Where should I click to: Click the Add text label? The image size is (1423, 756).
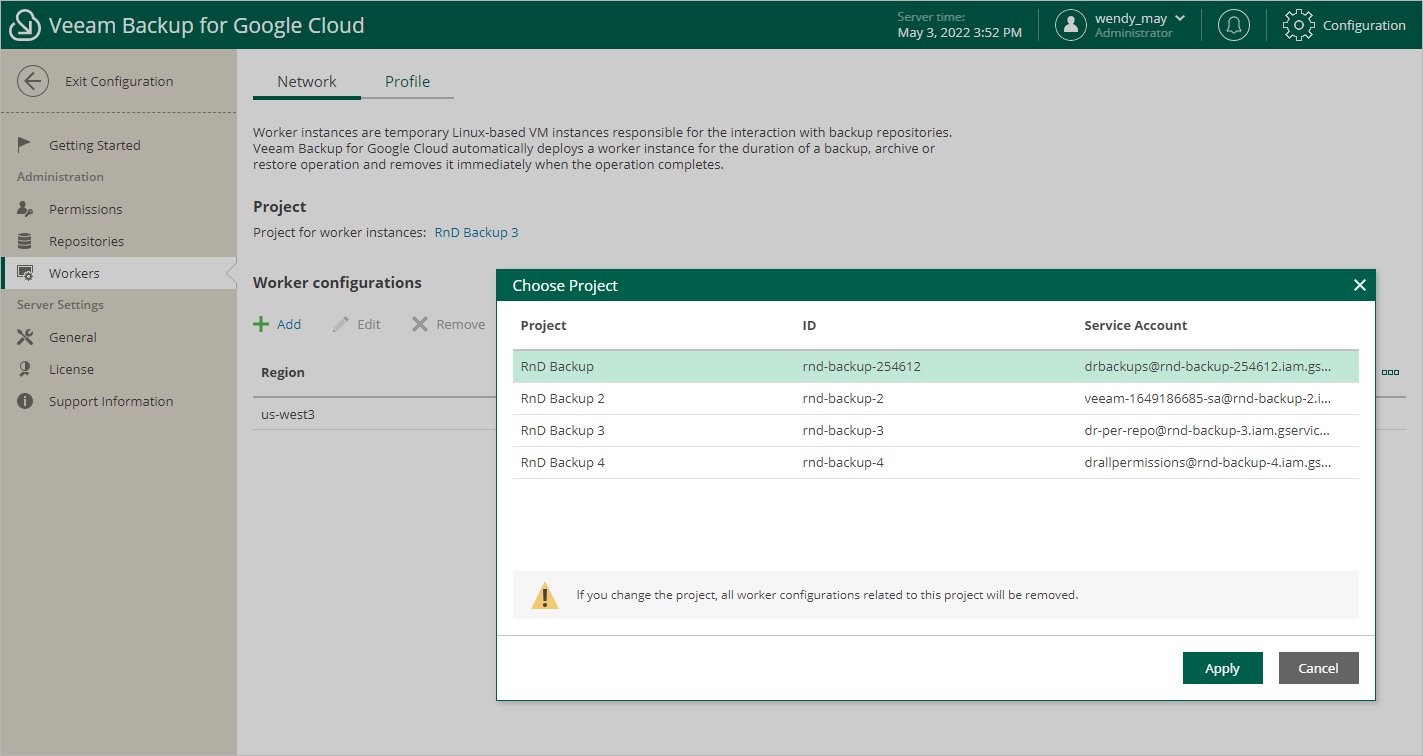point(289,324)
